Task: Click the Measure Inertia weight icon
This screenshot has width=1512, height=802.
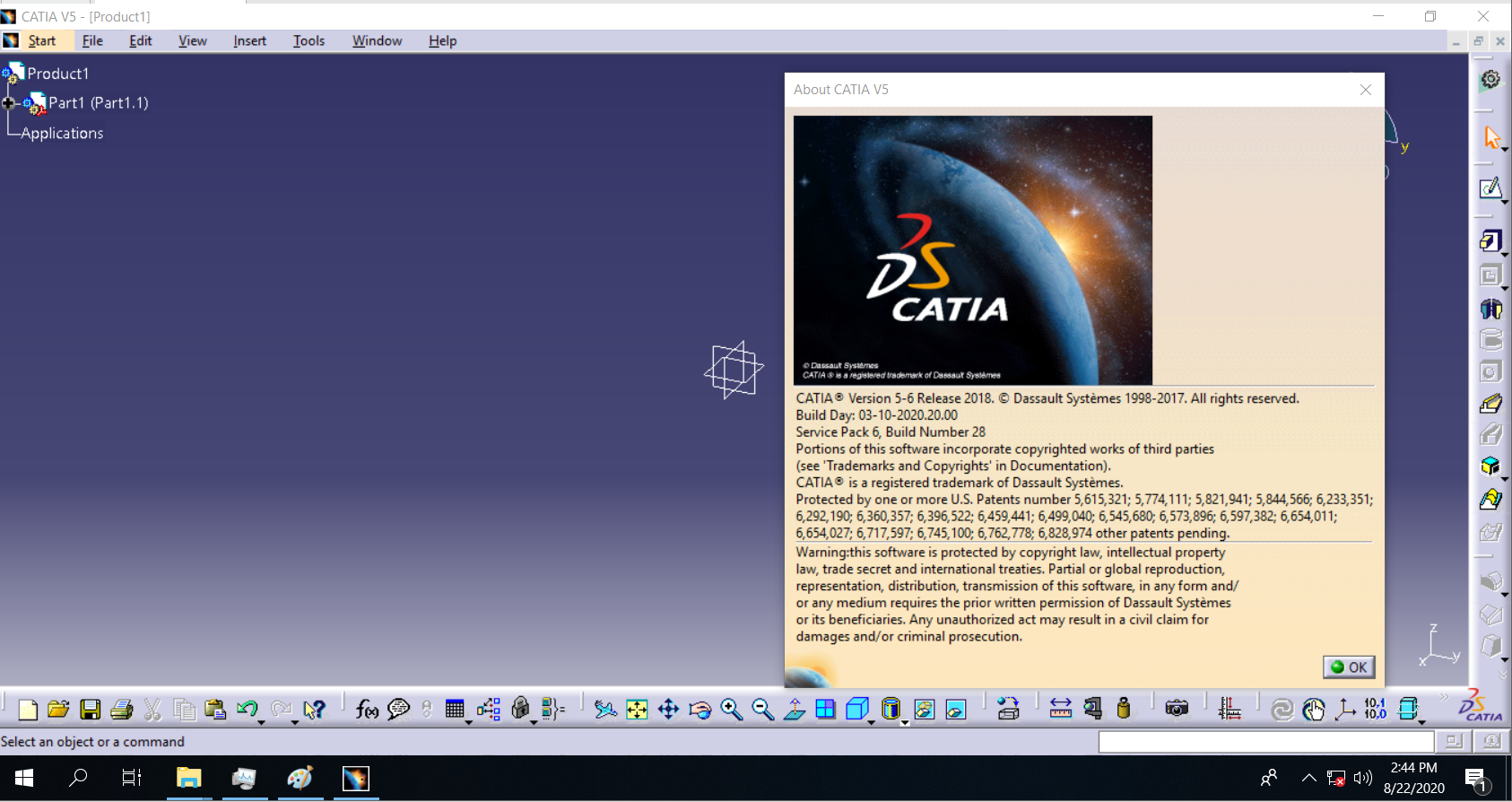Action: tap(1124, 709)
